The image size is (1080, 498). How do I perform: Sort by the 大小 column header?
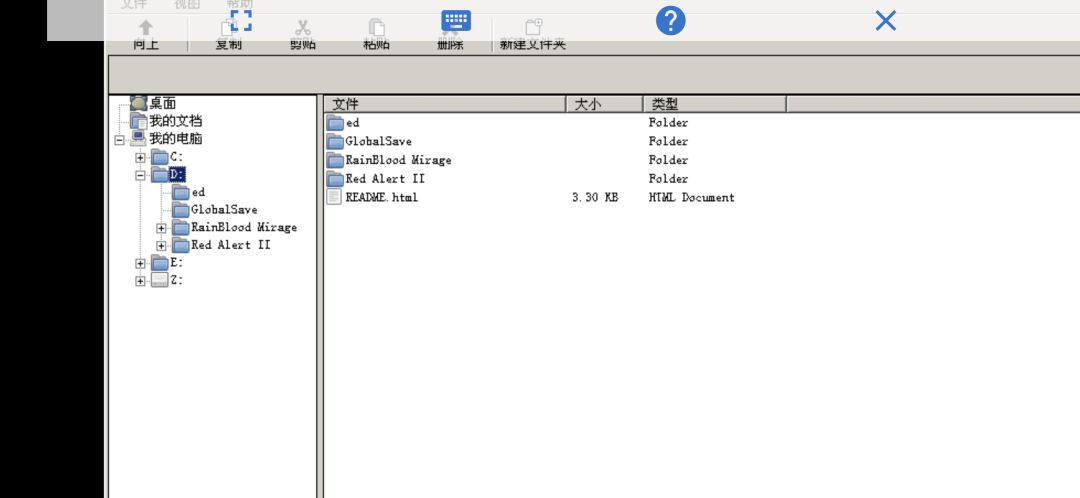pyautogui.click(x=604, y=104)
